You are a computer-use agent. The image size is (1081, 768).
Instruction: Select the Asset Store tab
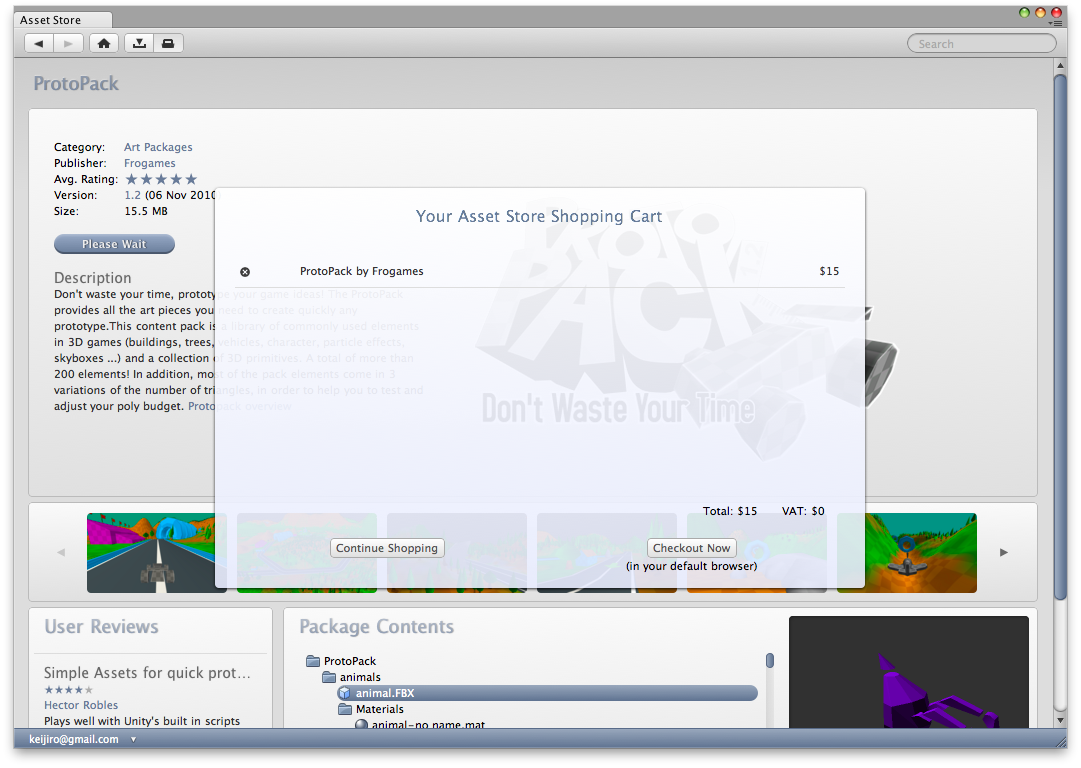pos(62,20)
